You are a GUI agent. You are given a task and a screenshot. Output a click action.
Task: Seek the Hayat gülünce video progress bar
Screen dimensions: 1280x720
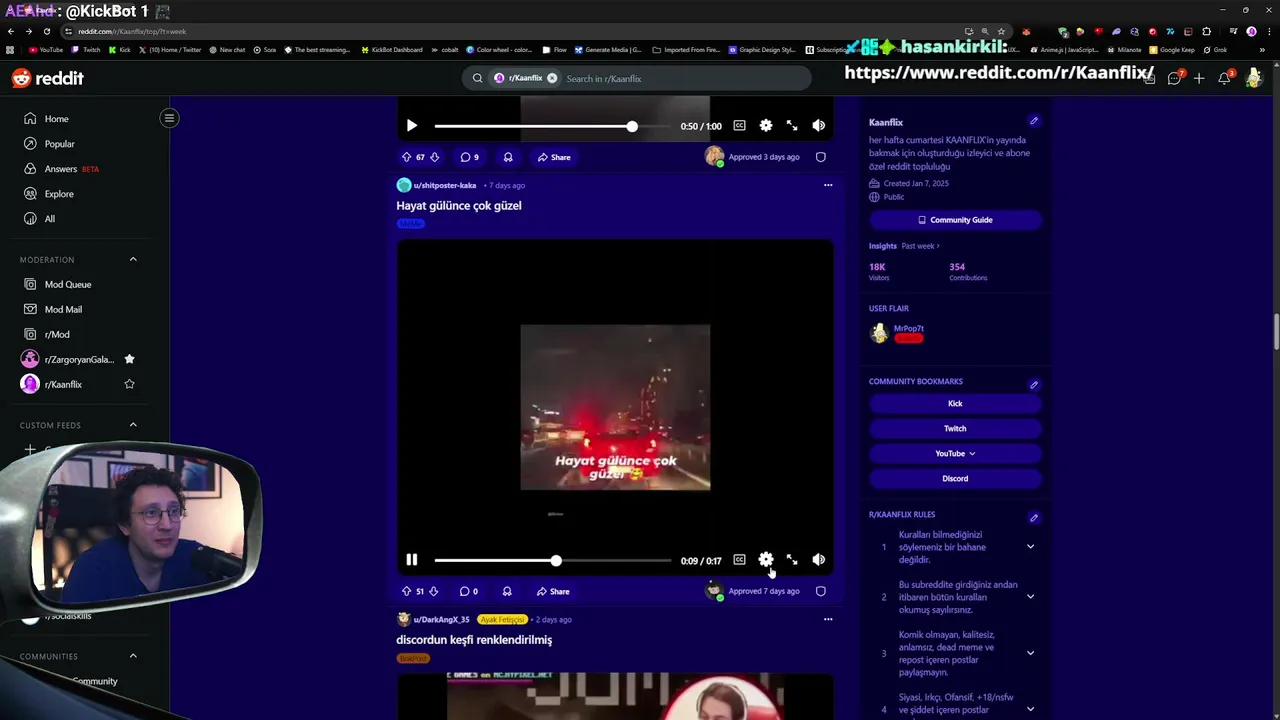click(x=551, y=560)
